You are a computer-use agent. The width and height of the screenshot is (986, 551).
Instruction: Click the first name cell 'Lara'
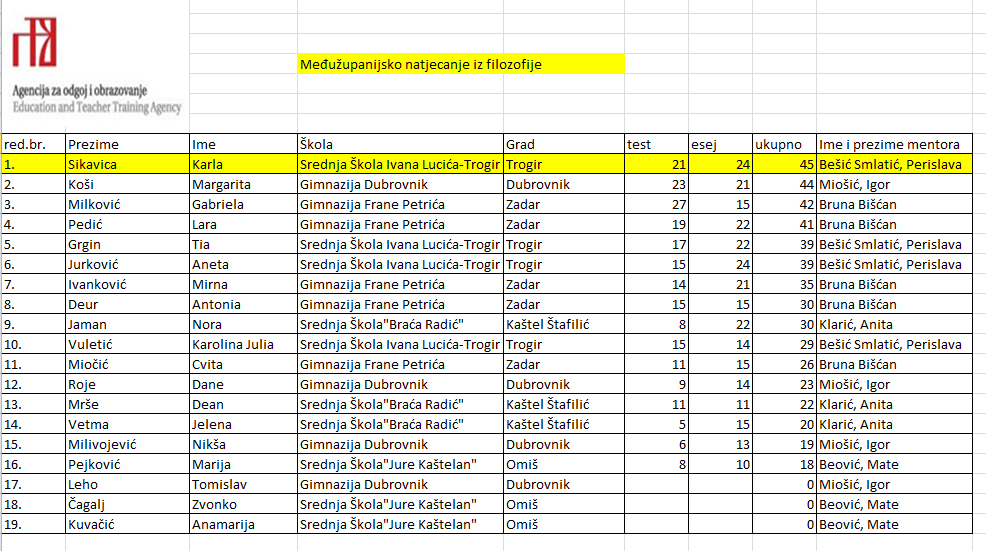click(243, 225)
